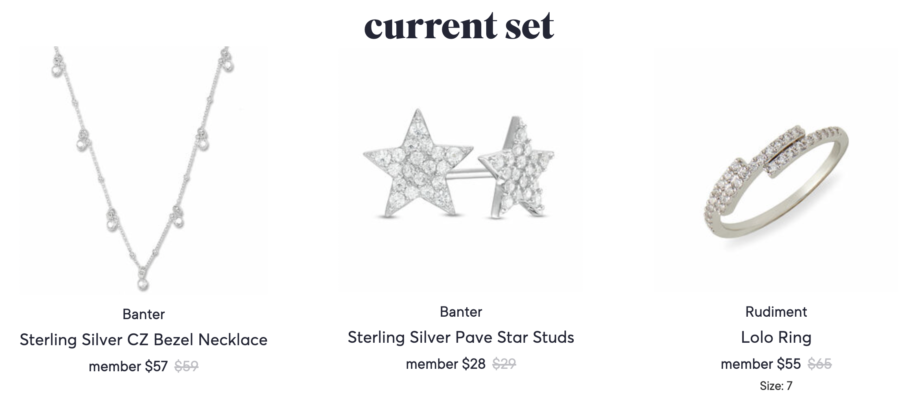Click the member $28 price
Viewport: 900px width, 403px height.
(x=445, y=364)
